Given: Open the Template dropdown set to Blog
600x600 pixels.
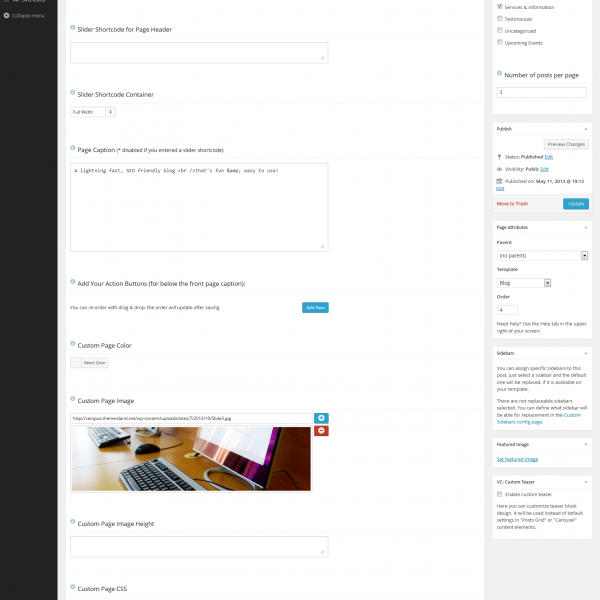Looking at the screenshot, I should coord(524,283).
